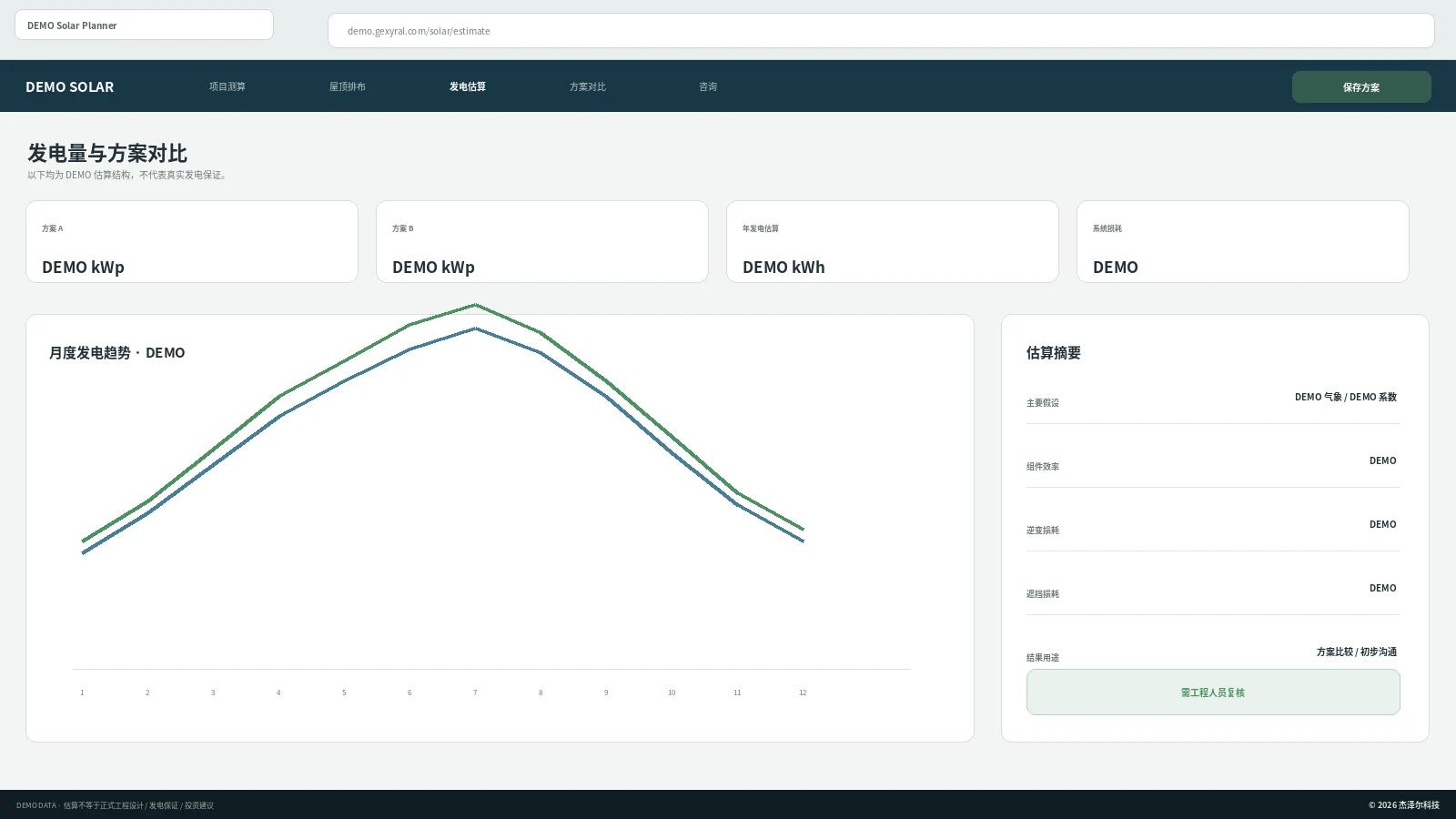This screenshot has width=1456, height=819.
Task: Click the 保存方案 button
Action: (1361, 87)
